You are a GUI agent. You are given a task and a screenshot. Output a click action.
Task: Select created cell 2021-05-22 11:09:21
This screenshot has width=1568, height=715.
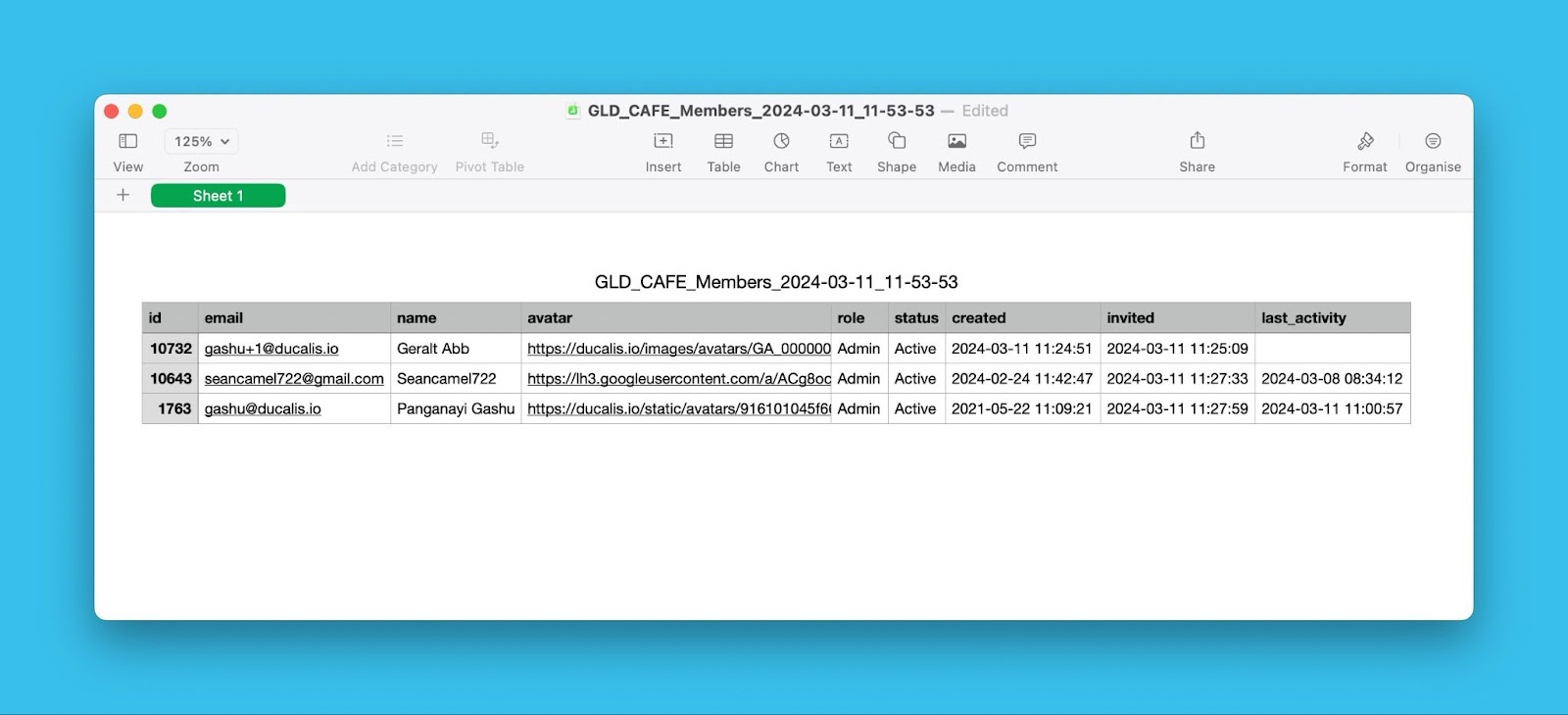tap(1022, 409)
